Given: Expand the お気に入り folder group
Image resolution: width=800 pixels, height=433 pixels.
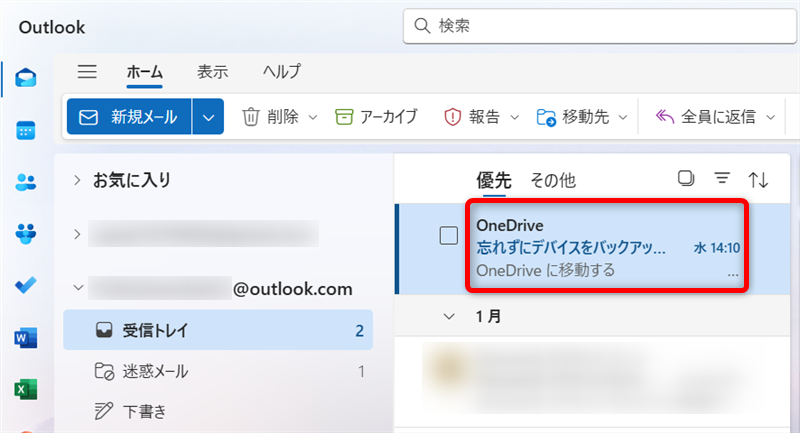Looking at the screenshot, I should pyautogui.click(x=78, y=181).
